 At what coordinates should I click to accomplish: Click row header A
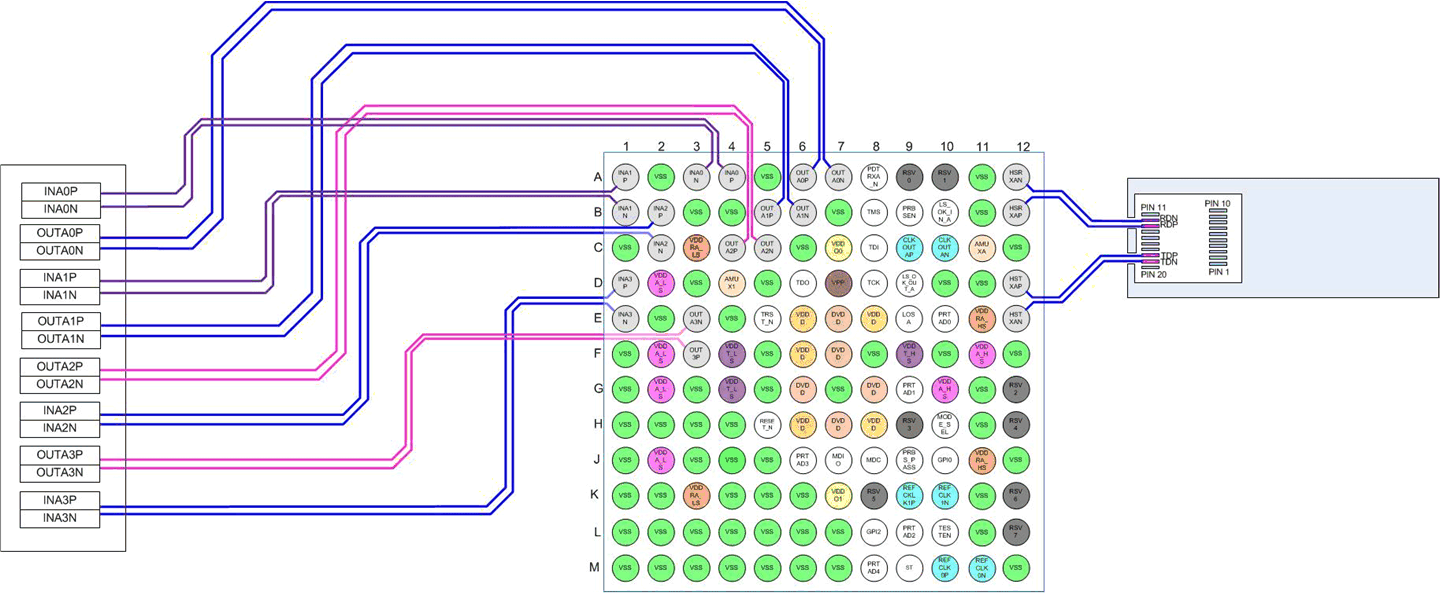click(596, 176)
